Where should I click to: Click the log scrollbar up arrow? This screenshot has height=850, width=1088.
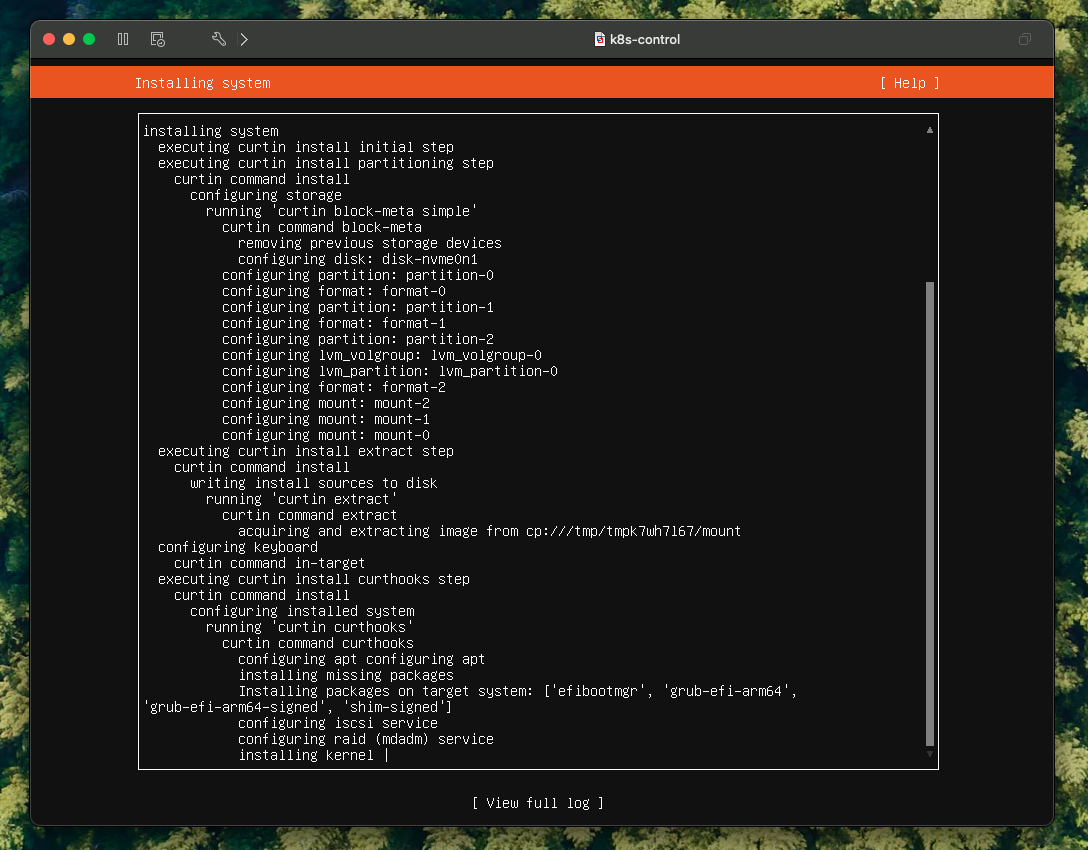(x=930, y=130)
